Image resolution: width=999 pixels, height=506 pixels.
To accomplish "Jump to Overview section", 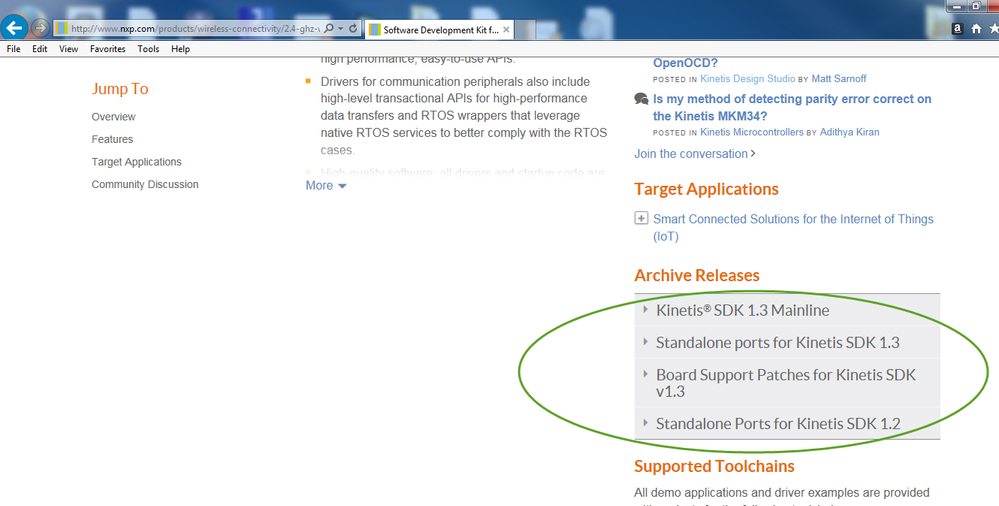I will (x=113, y=117).
